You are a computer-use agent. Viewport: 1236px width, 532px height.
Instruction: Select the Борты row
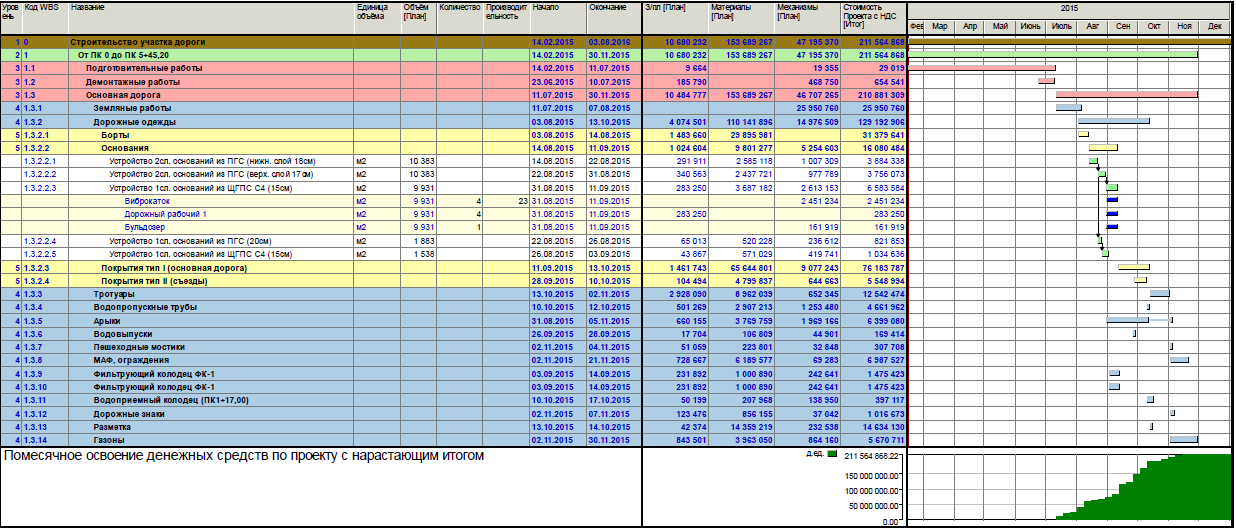(x=454, y=134)
